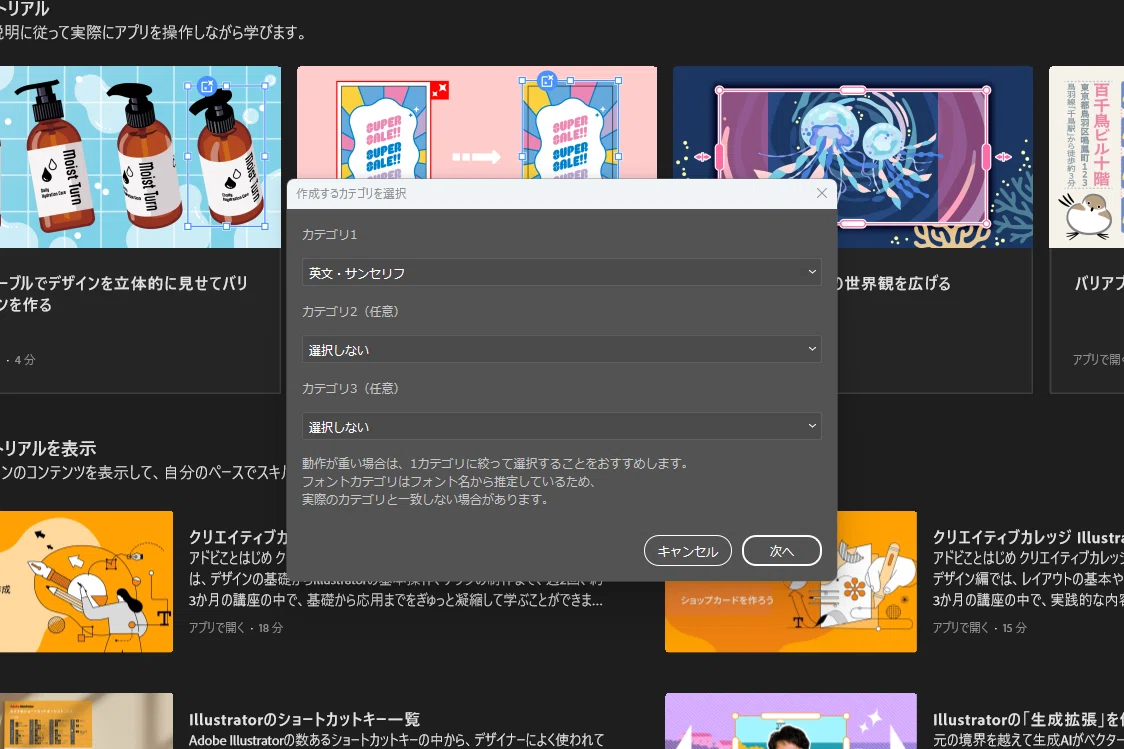This screenshot has height=749, width=1124.
Task: Close the カテゴリを選択 dialog with X
Action: point(821,194)
